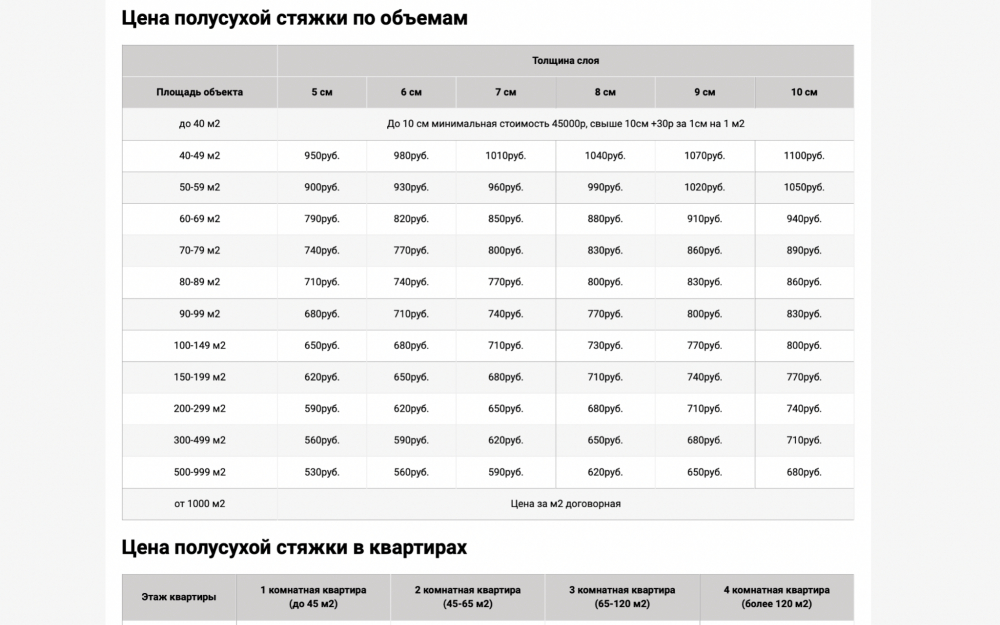The image size is (1000, 625).
Task: Click the 1020руб. price cell
Action: point(704,187)
